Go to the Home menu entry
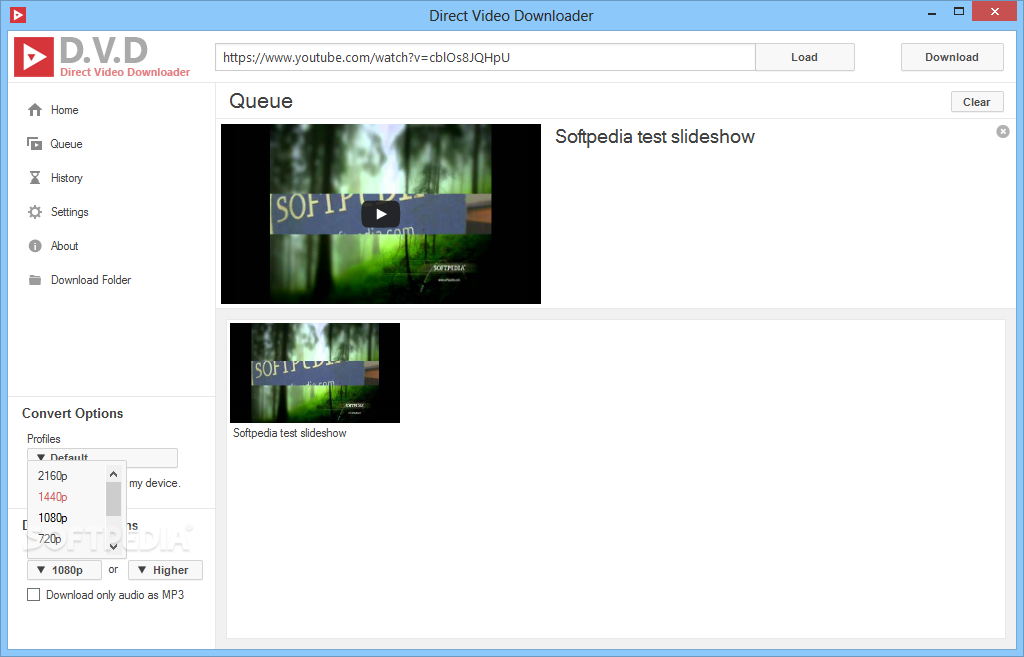 point(65,110)
